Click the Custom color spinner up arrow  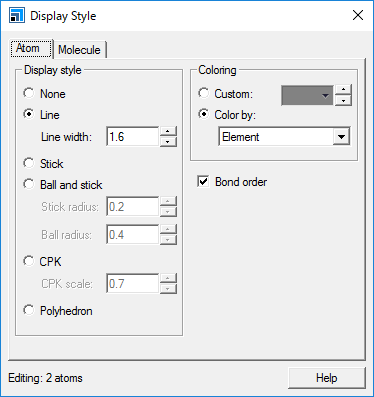pyautogui.click(x=343, y=90)
